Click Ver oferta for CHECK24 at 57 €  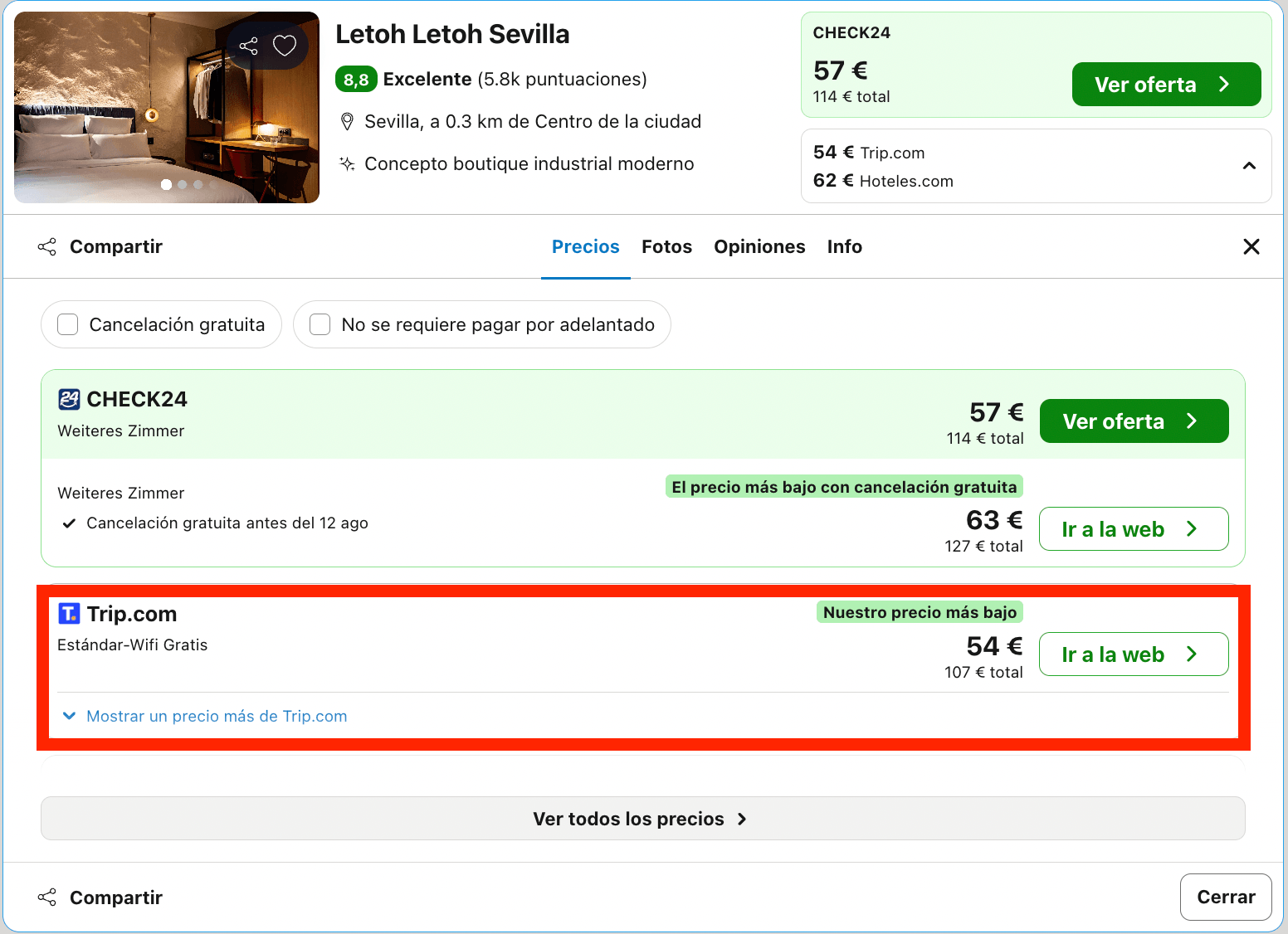pos(1134,421)
